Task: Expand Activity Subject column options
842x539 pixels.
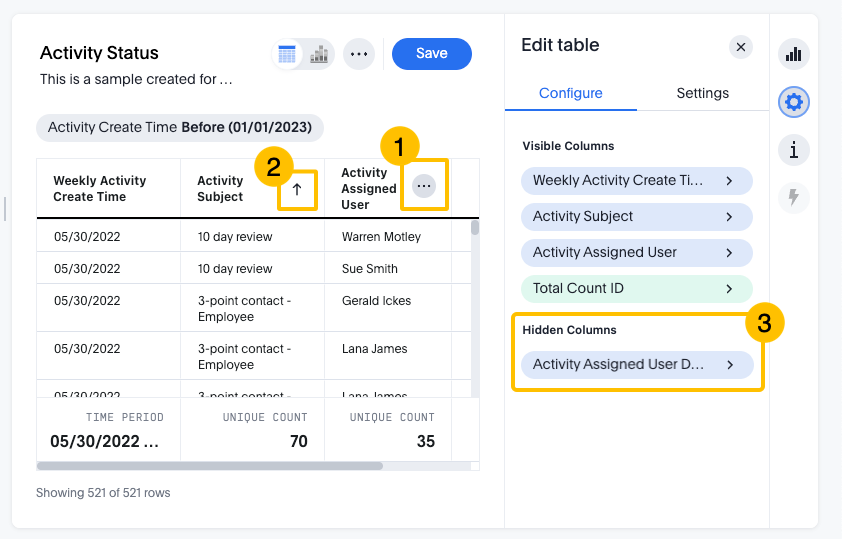Action: 636,216
